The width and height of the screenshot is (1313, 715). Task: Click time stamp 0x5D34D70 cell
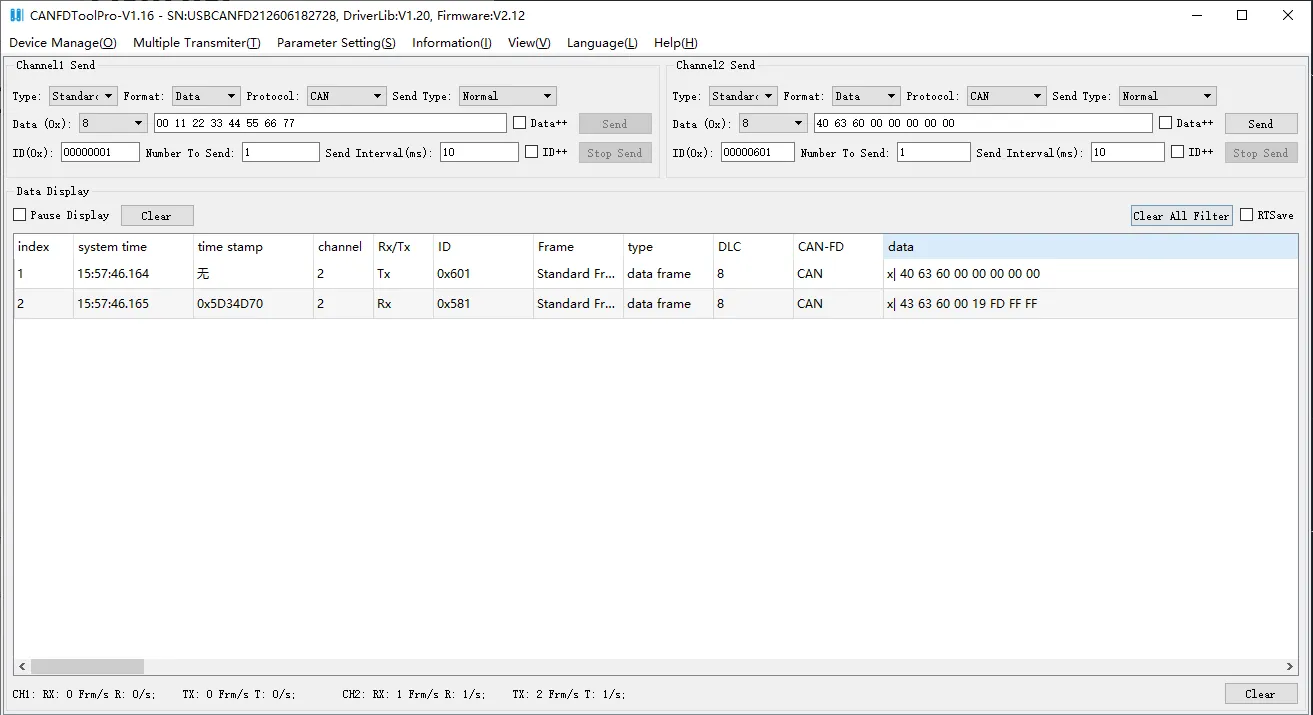(254, 304)
